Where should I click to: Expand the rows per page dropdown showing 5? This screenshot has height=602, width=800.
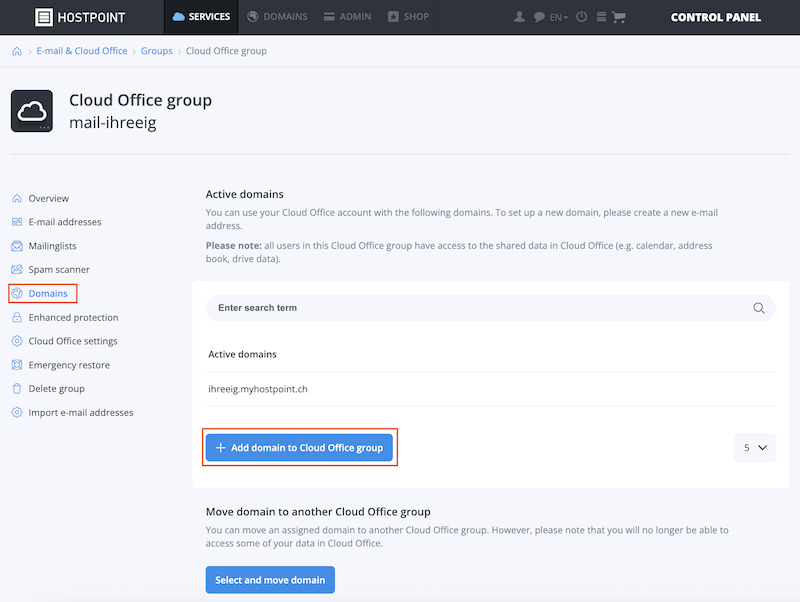coord(755,447)
